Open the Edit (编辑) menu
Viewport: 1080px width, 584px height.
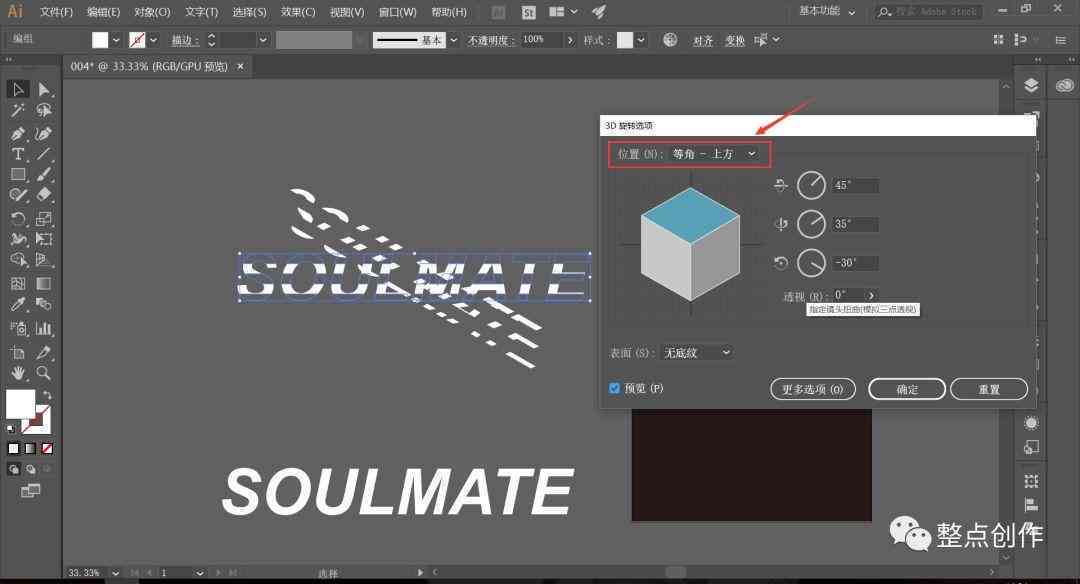coord(103,12)
